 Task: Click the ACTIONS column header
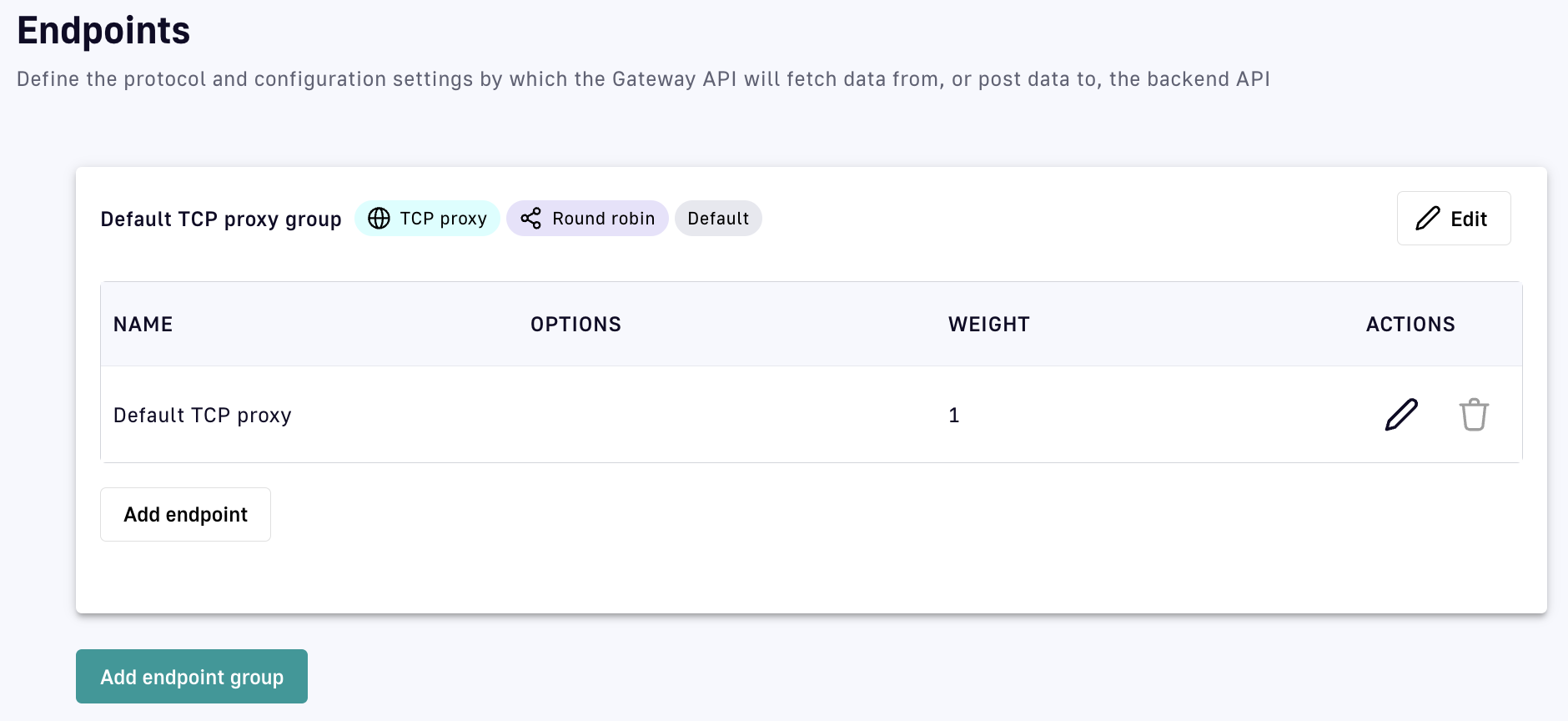click(x=1410, y=325)
